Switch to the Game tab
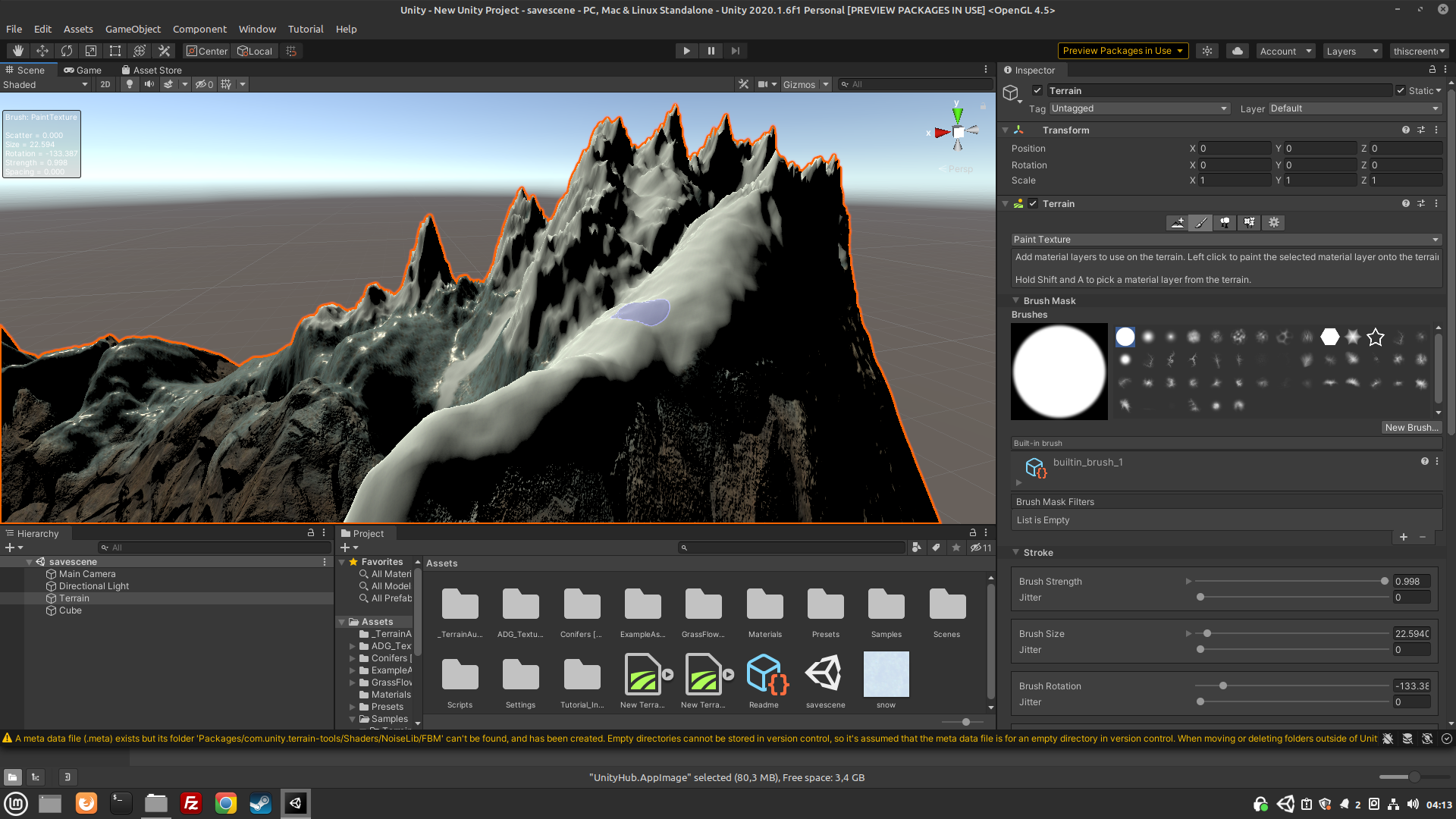This screenshot has width=1456, height=819. click(83, 70)
